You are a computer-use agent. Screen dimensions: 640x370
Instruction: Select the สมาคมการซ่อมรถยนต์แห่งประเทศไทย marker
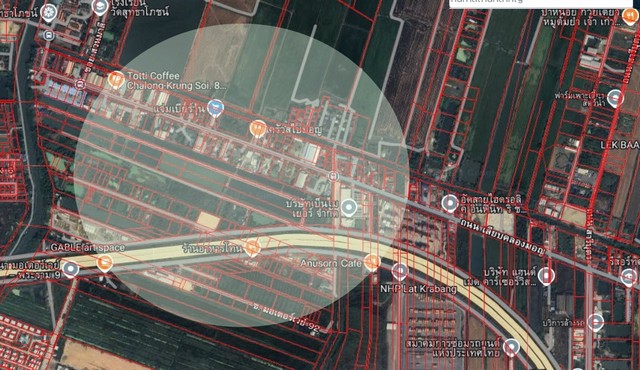[511, 348]
